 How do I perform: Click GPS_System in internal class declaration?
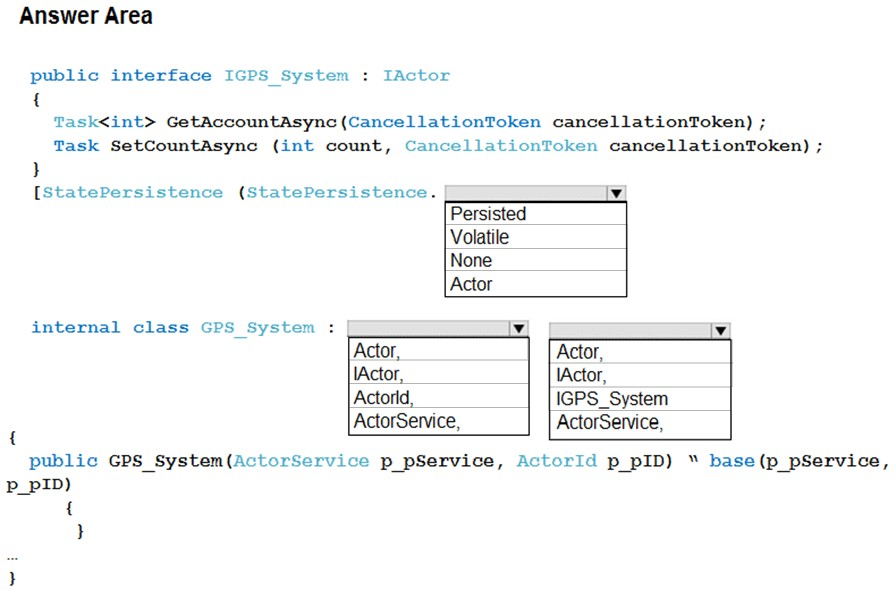(x=257, y=328)
